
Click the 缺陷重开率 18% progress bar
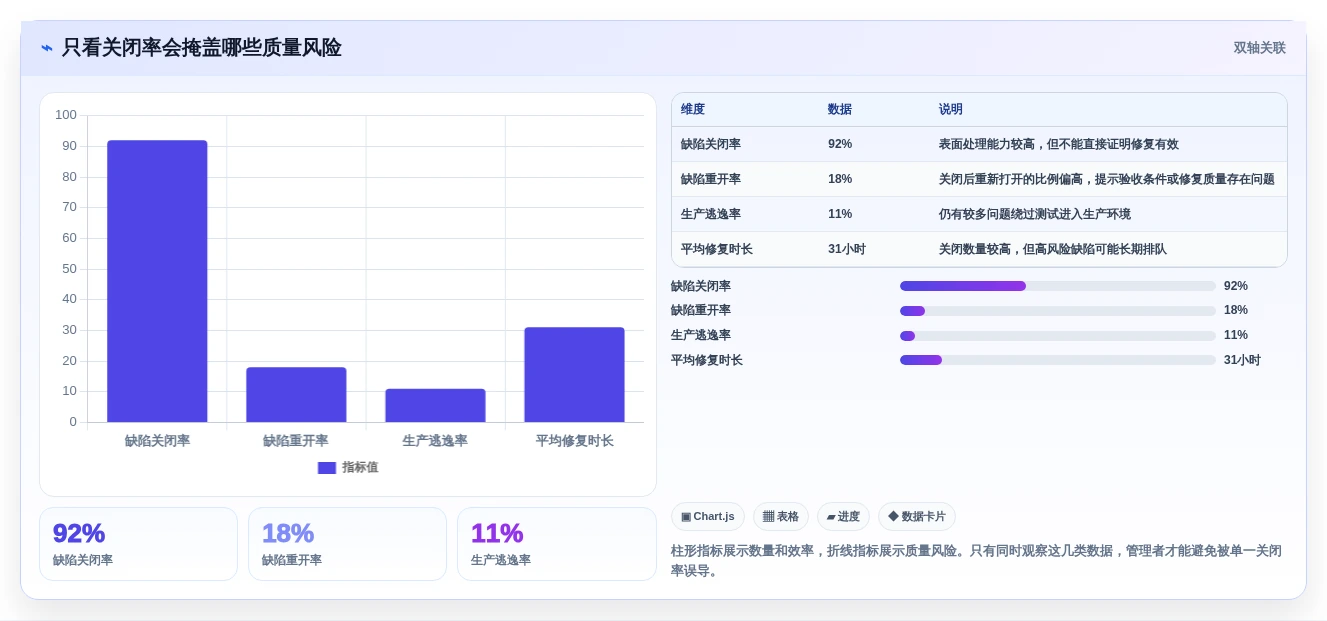[x=1058, y=311]
